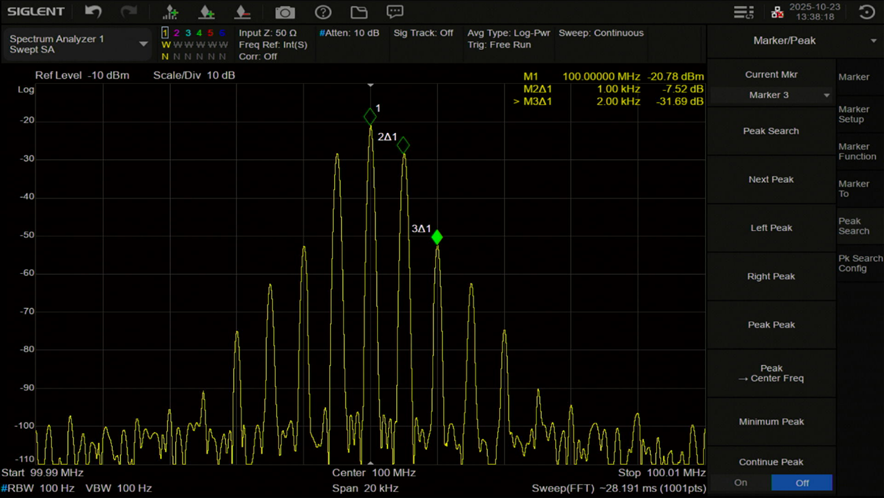
Task: Open help via the question mark icon
Action: tap(323, 12)
